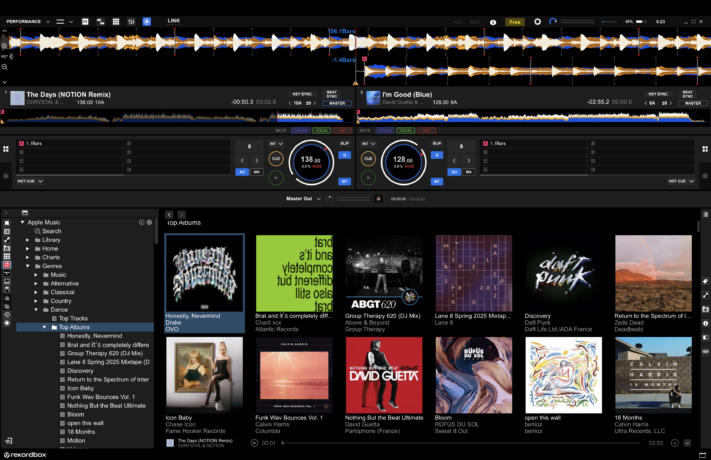The height and width of the screenshot is (460, 711).
Task: Open the David Guetta Nothing But the Beat album
Action: pos(384,375)
